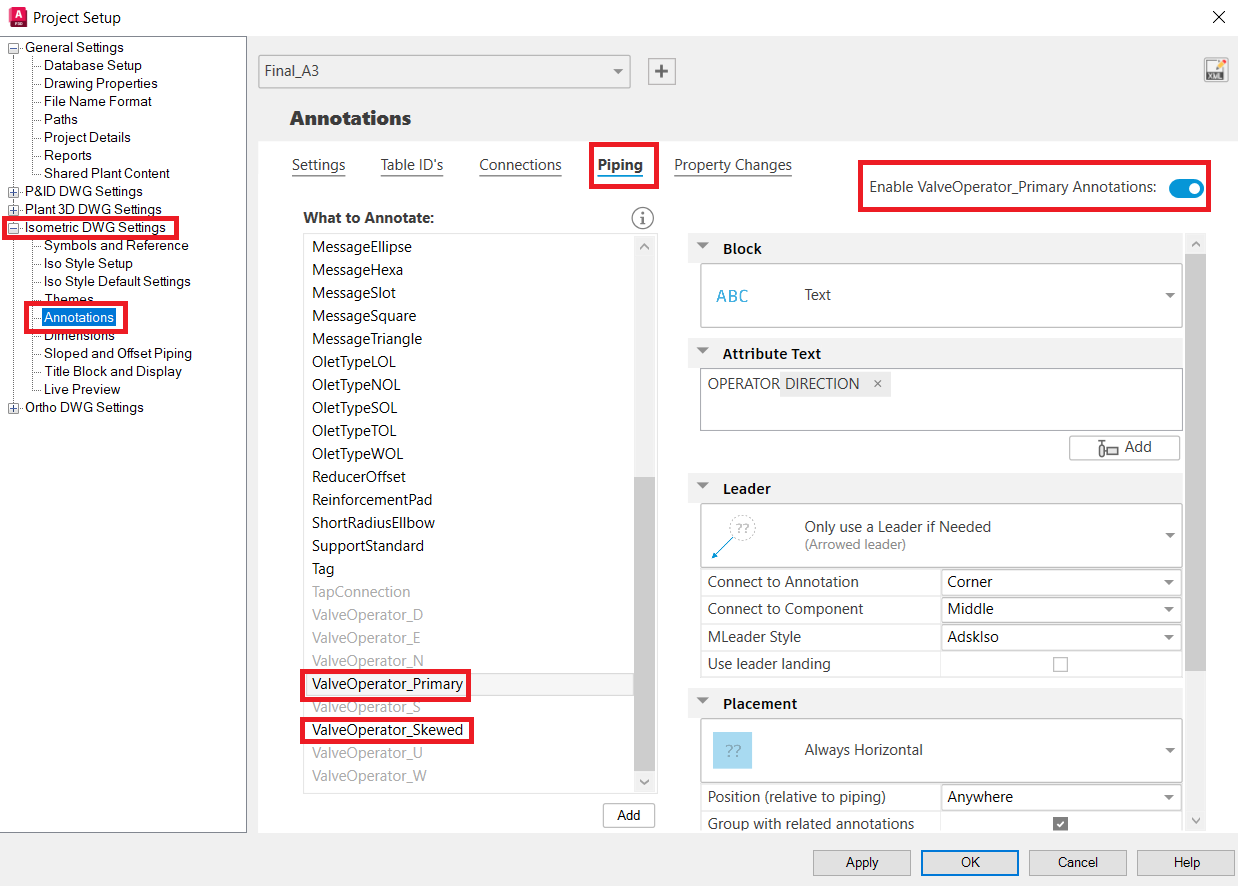The width and height of the screenshot is (1238, 886).
Task: Click the ABC text block icon
Action: click(x=732, y=296)
